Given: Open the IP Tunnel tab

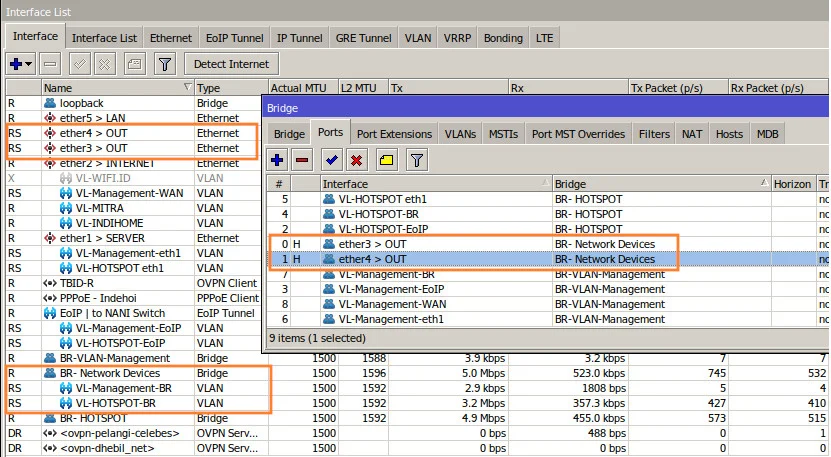Looking at the screenshot, I should (x=299, y=38).
